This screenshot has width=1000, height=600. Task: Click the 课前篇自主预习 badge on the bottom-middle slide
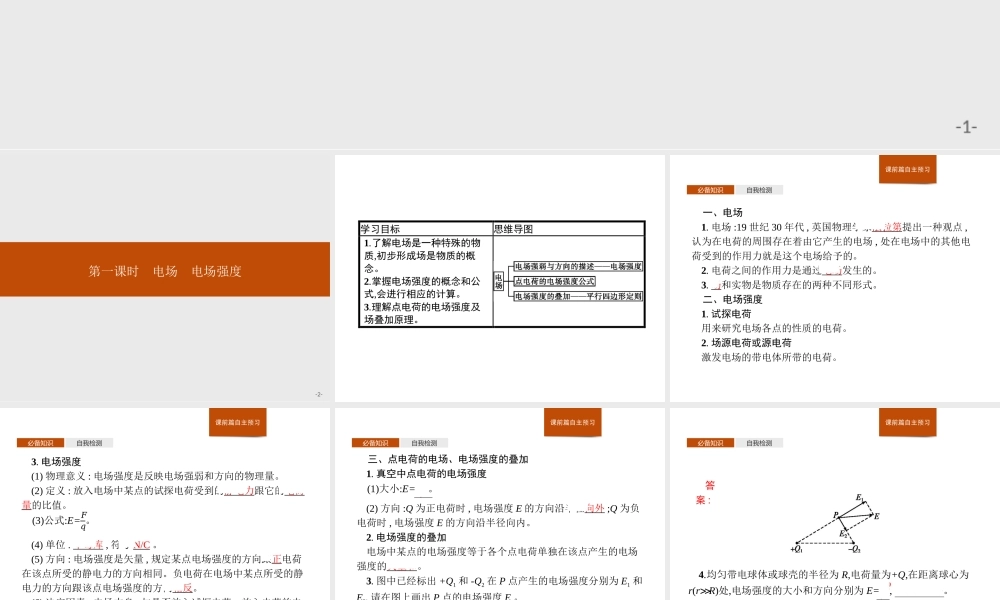click(x=574, y=423)
